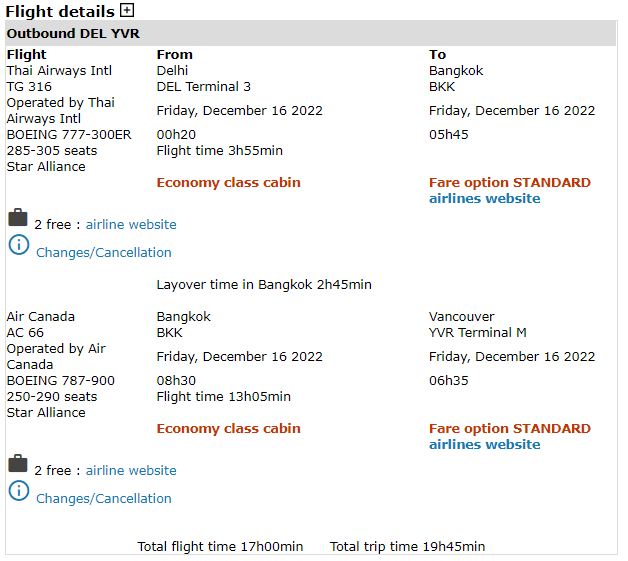
Task: Click the Flight details heading
Action: (60, 12)
